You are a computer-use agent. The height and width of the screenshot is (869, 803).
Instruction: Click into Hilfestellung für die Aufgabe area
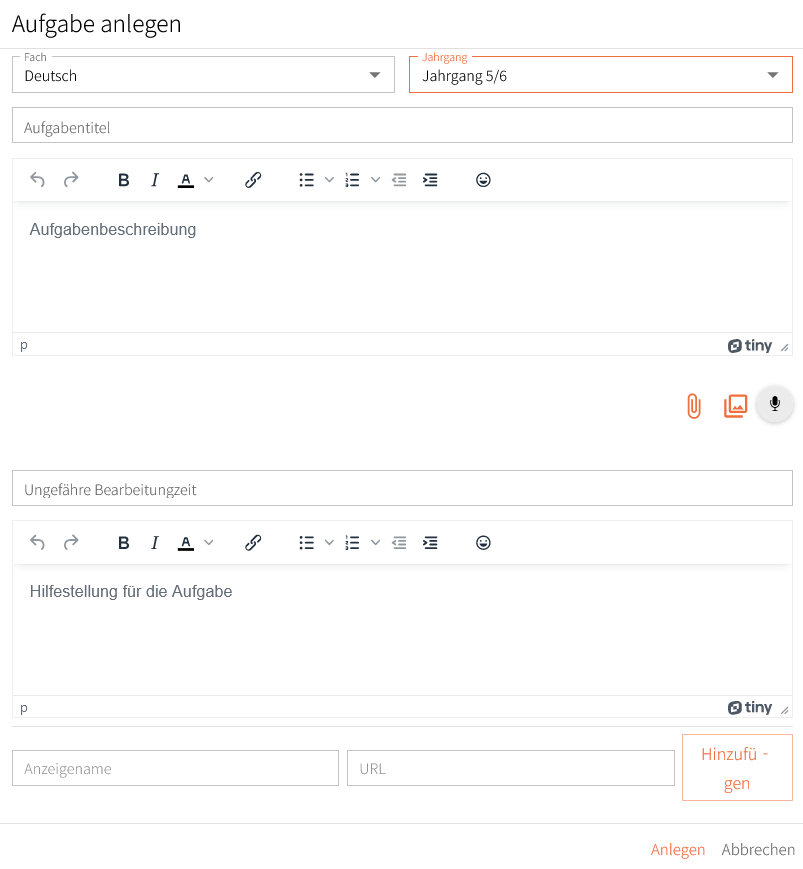click(x=402, y=630)
